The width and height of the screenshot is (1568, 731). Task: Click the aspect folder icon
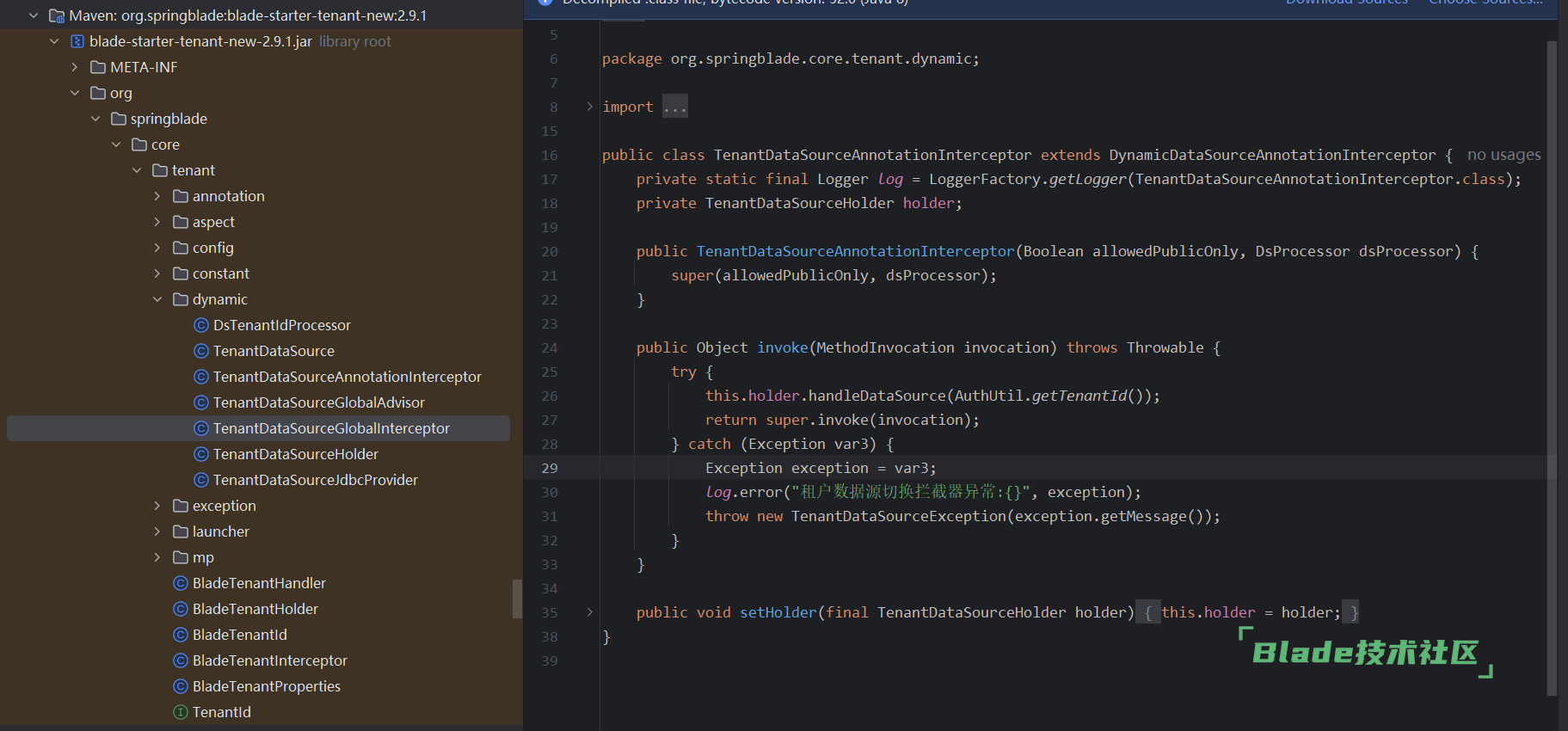pos(181,222)
